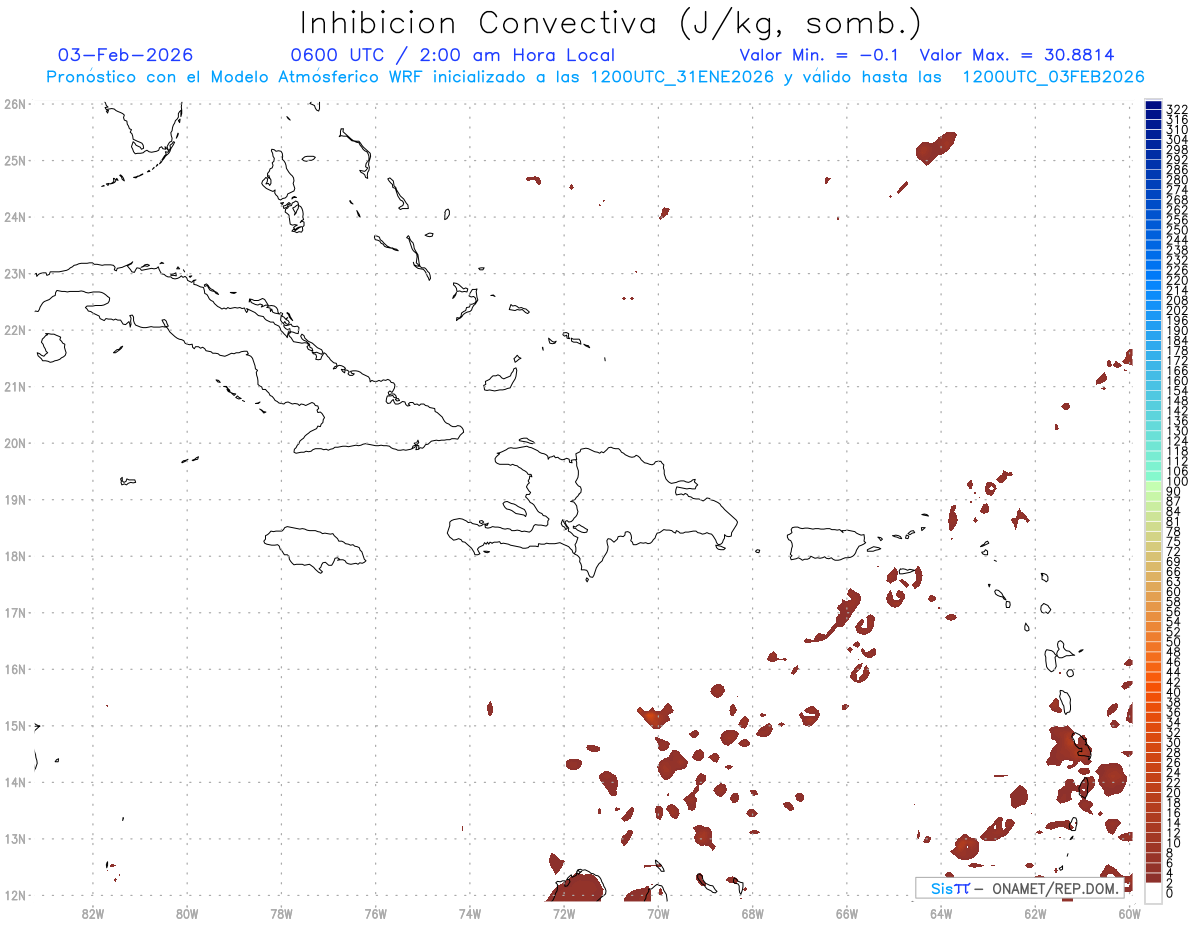Click the "250" color scale label
Image resolution: width=1200 pixels, height=927 pixels.
1176,231
